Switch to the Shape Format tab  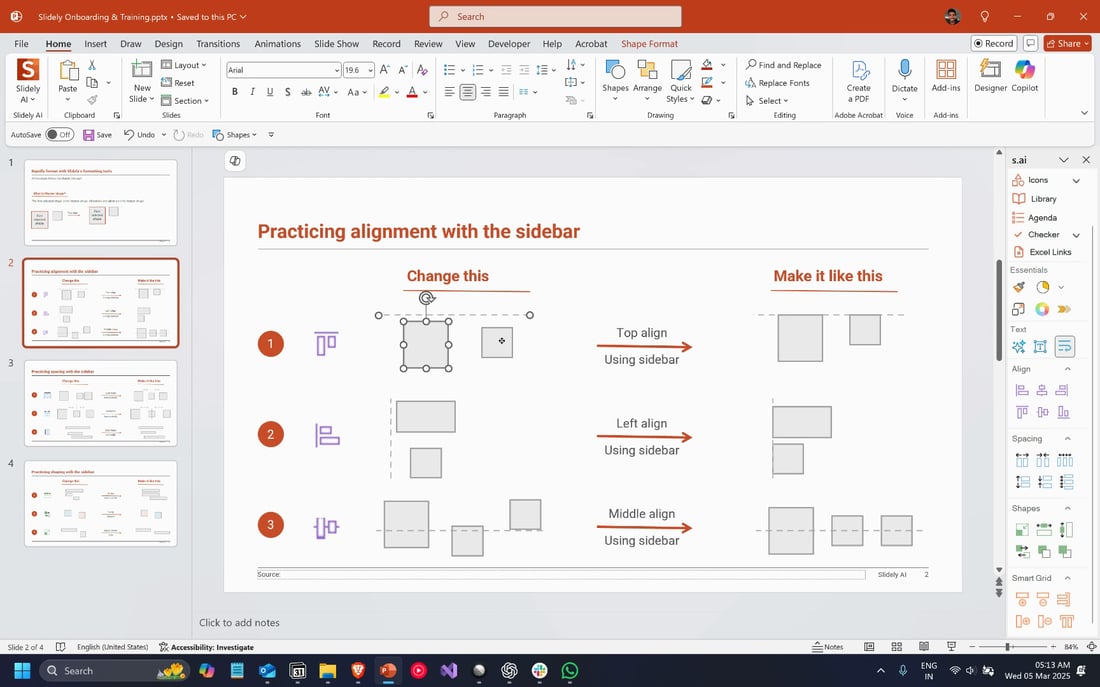click(649, 44)
